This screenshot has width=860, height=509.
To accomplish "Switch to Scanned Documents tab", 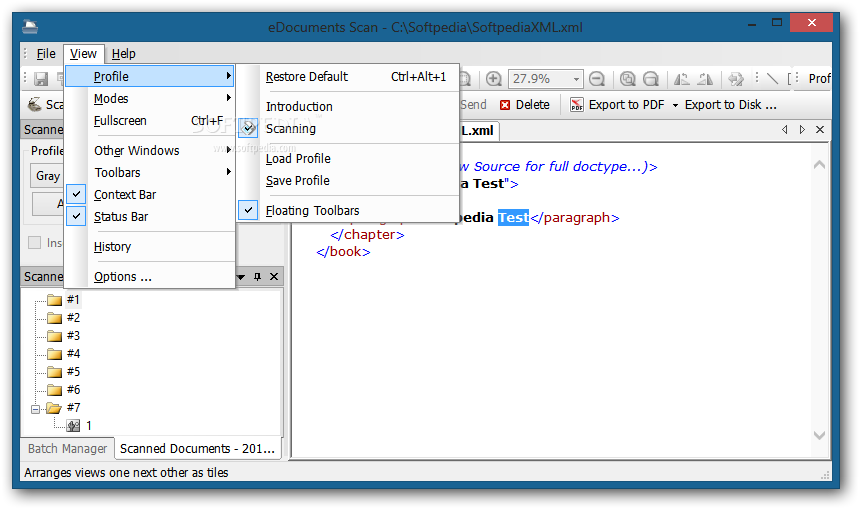I will (197, 448).
